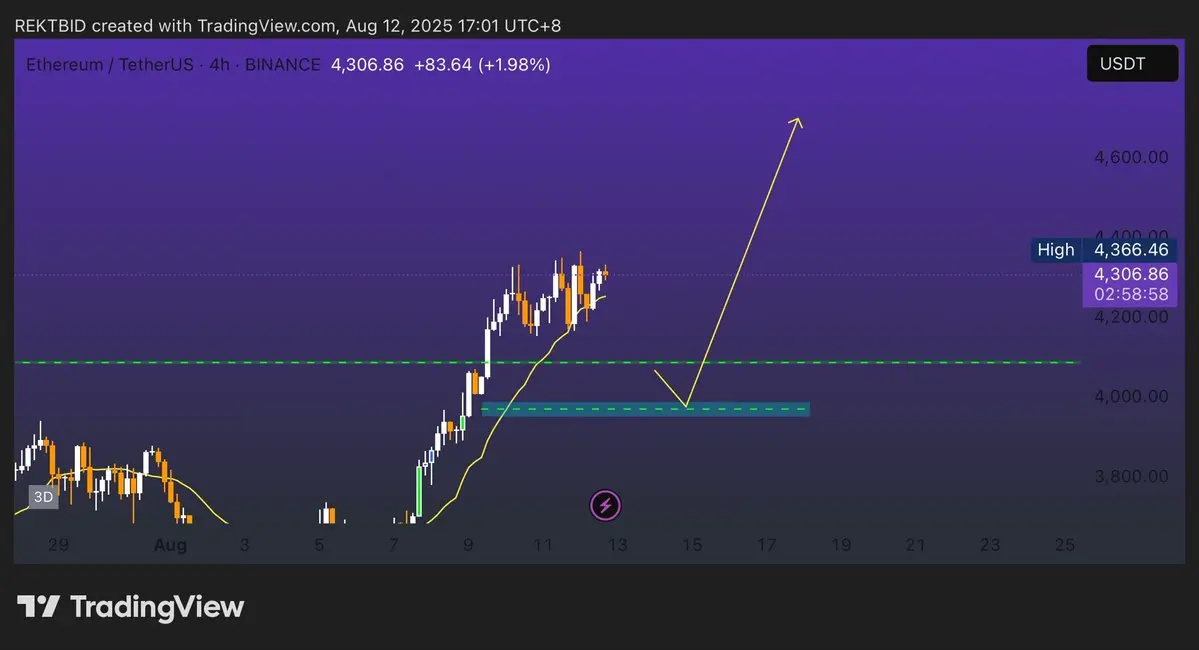1199x650 pixels.
Task: Click the USDT currency button
Action: point(1132,63)
